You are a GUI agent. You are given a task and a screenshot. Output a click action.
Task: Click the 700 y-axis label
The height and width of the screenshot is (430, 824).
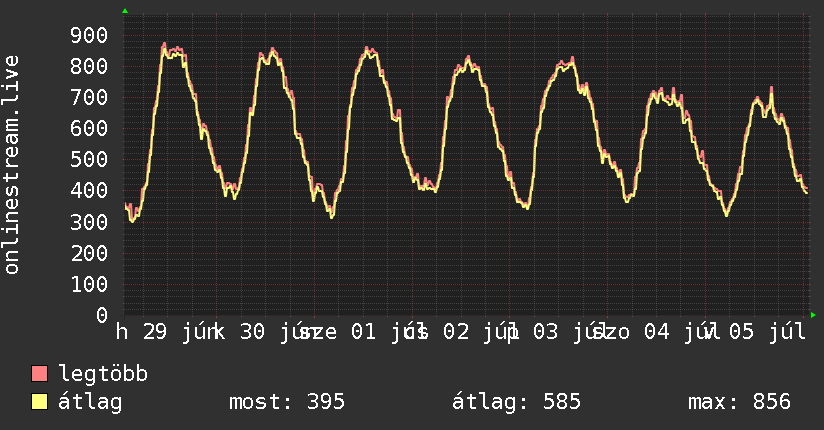click(x=89, y=97)
